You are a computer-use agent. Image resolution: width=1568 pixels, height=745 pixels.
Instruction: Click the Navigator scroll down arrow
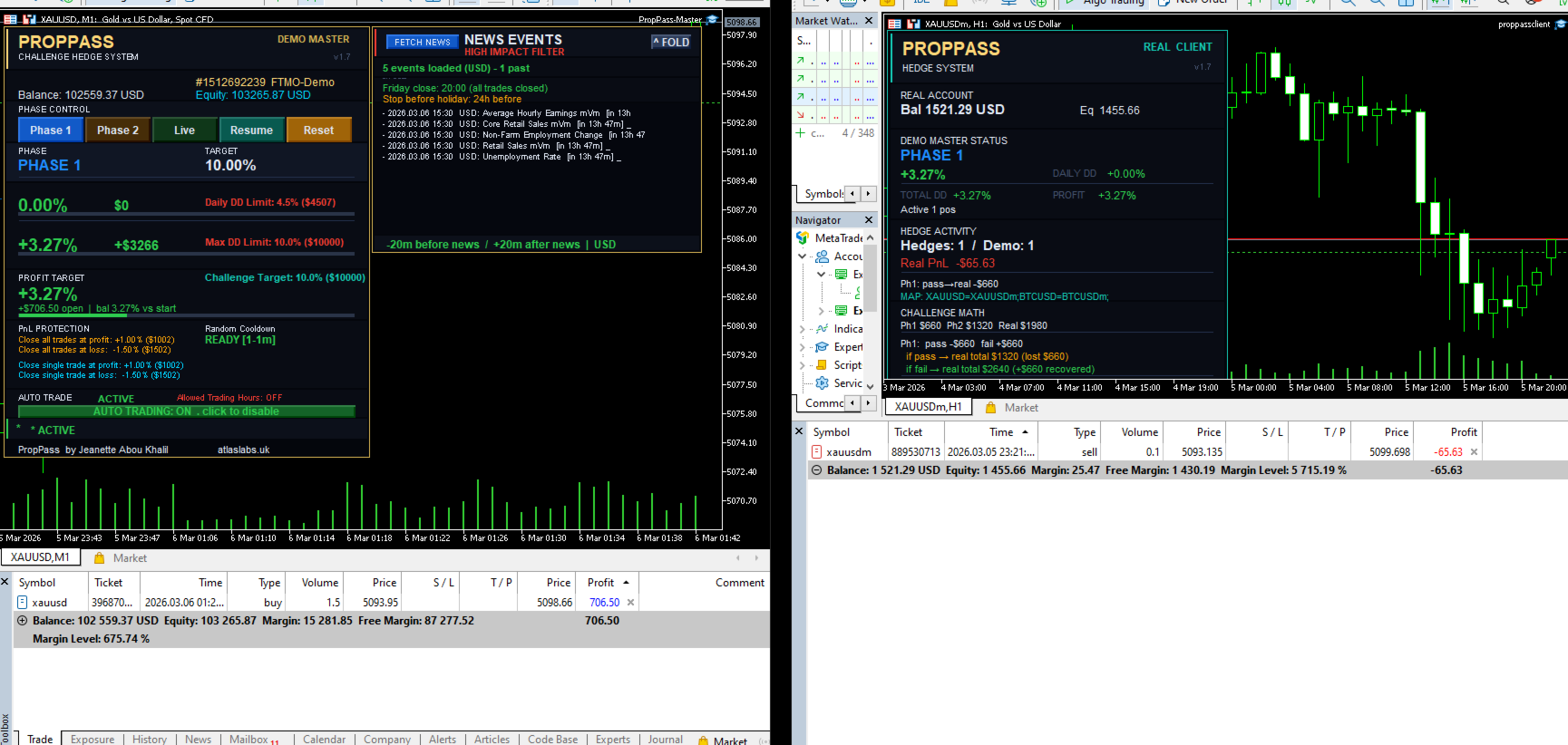871,386
